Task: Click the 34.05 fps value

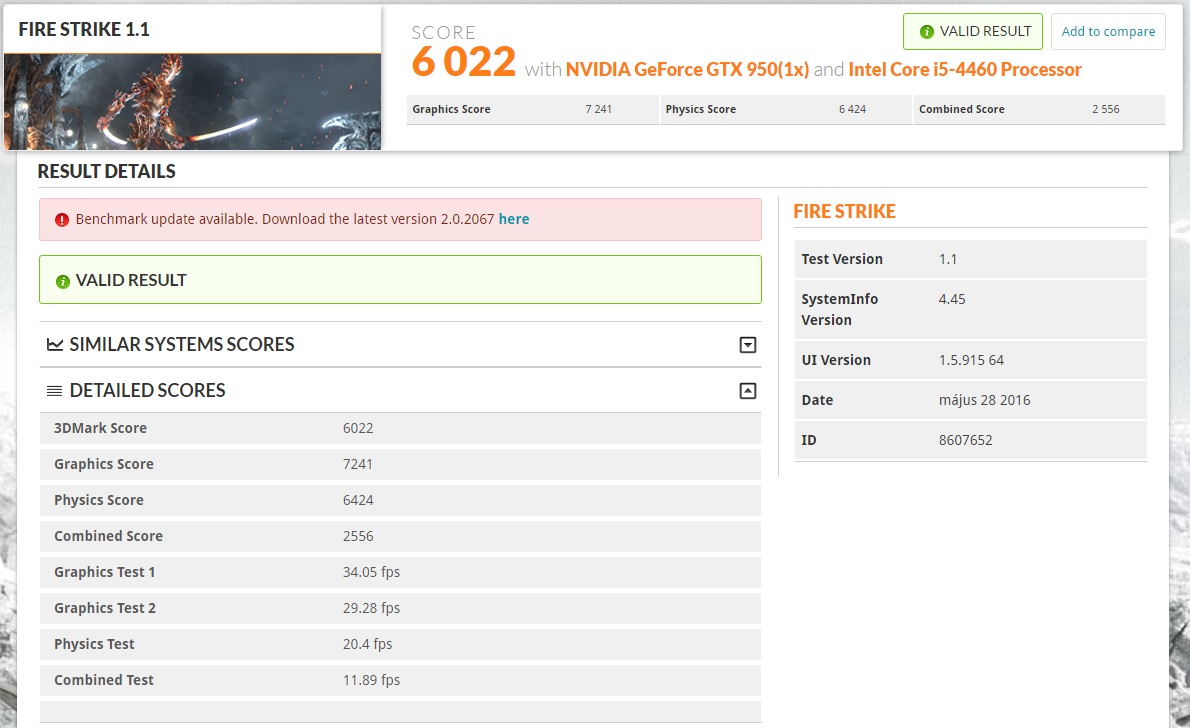Action: [371, 572]
